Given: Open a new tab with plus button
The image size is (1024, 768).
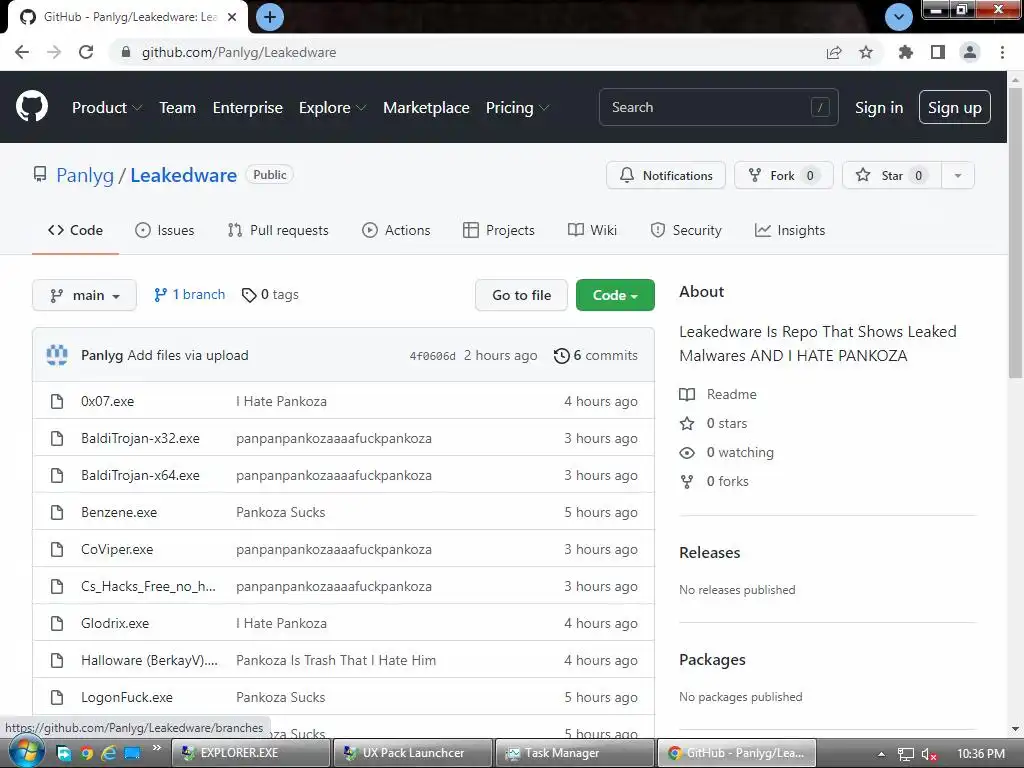Looking at the screenshot, I should (x=269, y=17).
